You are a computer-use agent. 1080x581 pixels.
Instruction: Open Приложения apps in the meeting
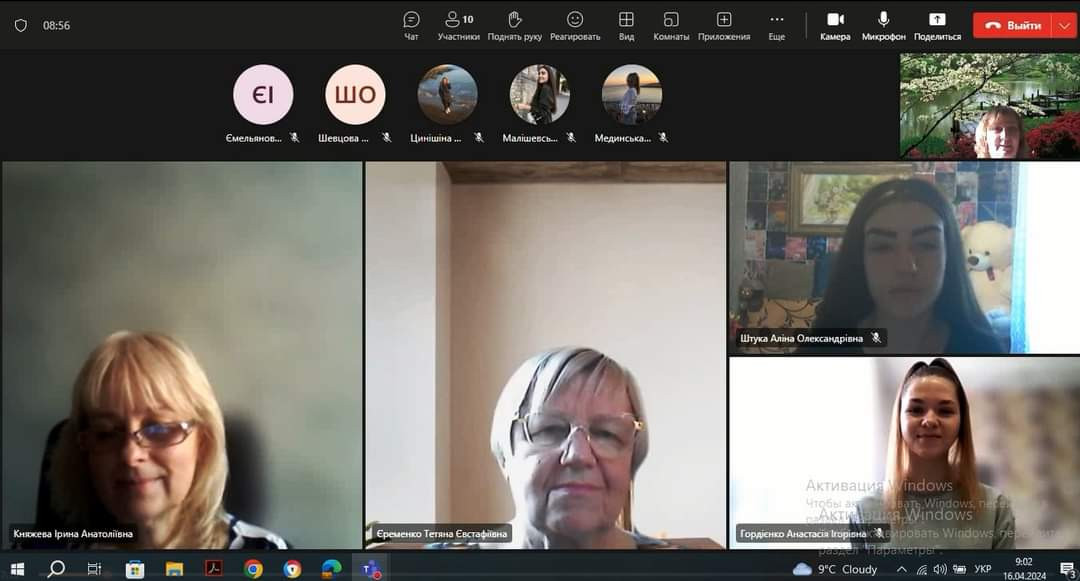click(724, 25)
